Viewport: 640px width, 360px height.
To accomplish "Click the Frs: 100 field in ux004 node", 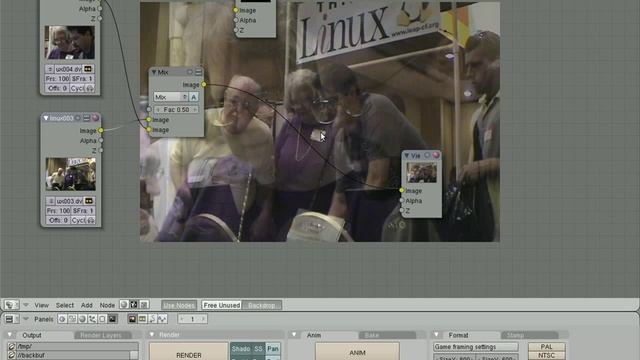I will coord(58,79).
